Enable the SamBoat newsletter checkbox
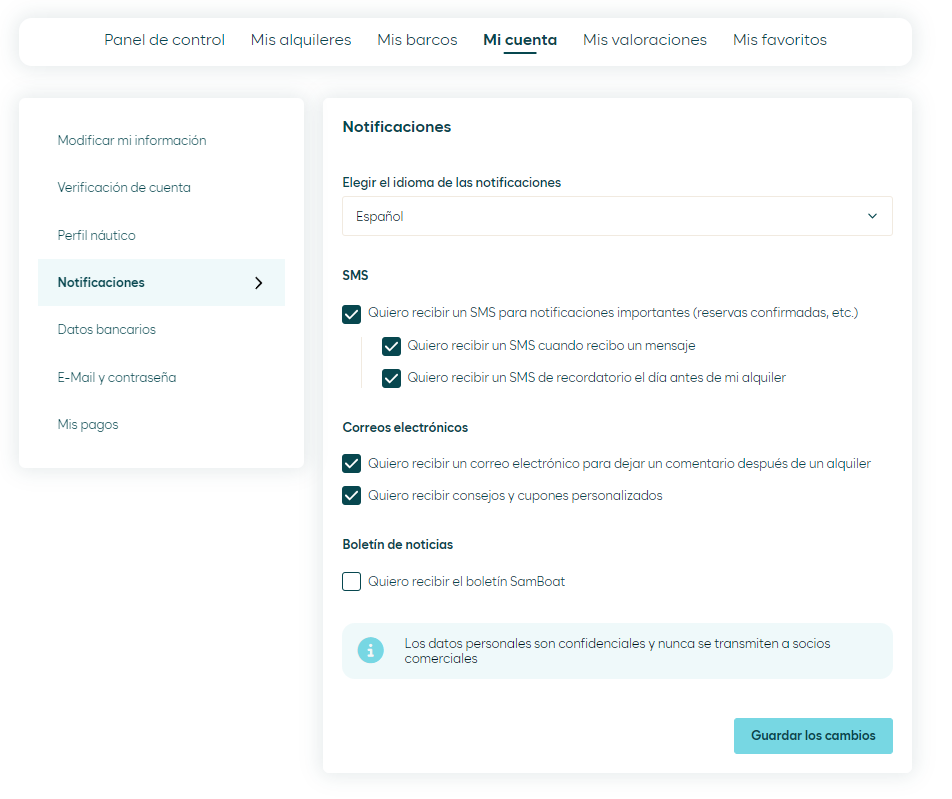This screenshot has height=799, width=952. coord(352,582)
